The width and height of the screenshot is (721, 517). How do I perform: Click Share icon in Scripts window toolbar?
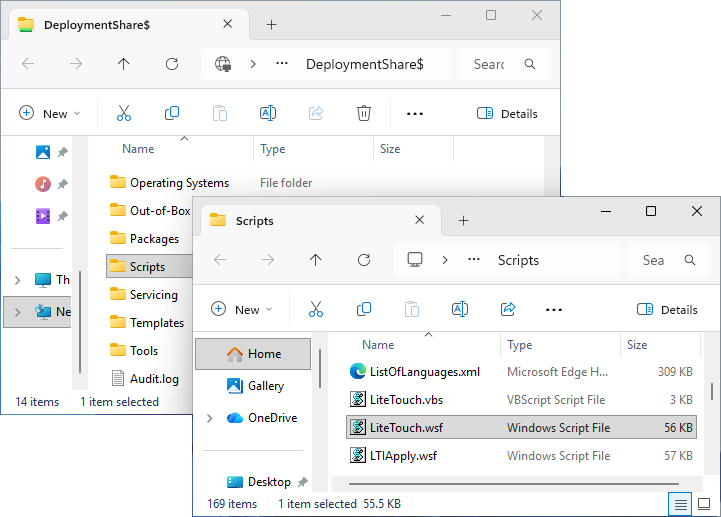(508, 309)
